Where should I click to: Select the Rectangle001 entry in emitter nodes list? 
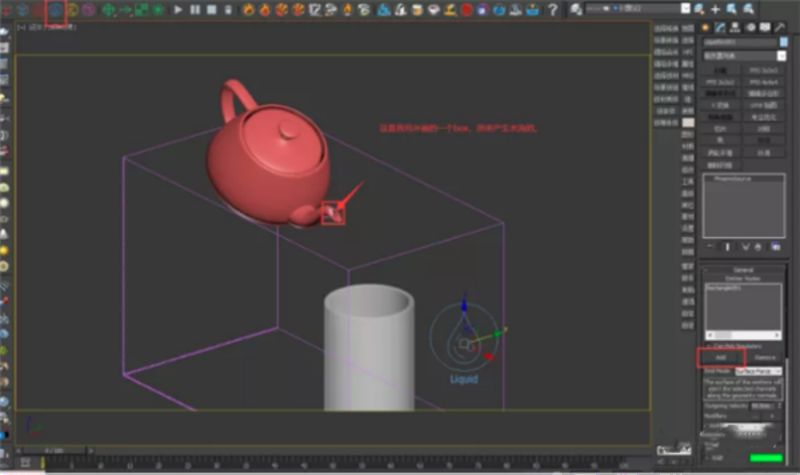pos(722,286)
